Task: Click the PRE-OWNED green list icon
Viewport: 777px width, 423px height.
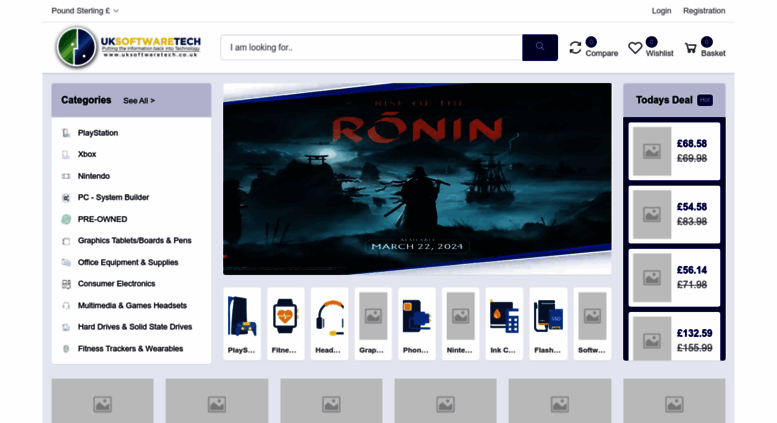Action: point(66,219)
